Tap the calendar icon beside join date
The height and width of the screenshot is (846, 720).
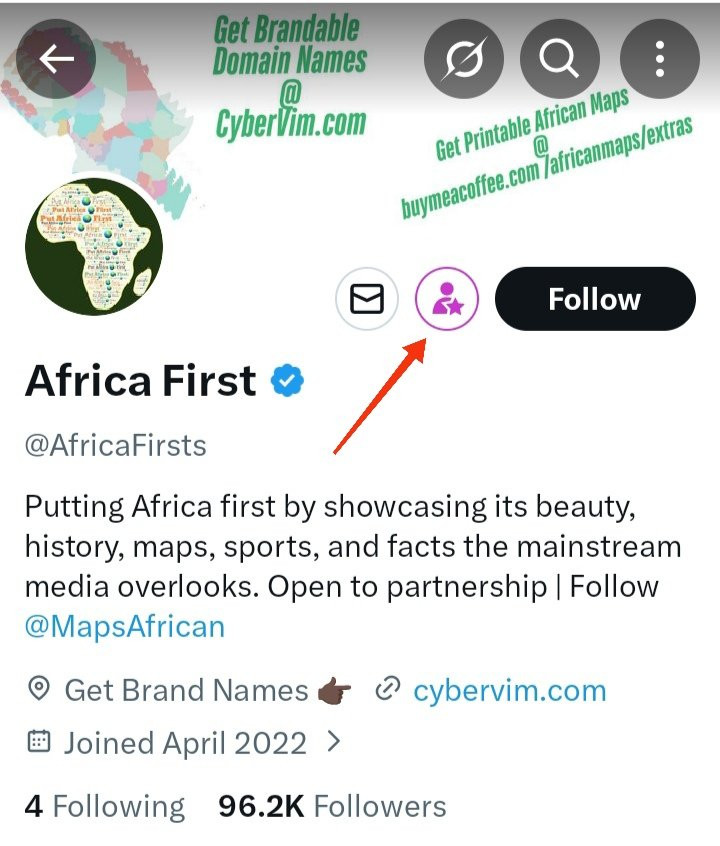(39, 743)
